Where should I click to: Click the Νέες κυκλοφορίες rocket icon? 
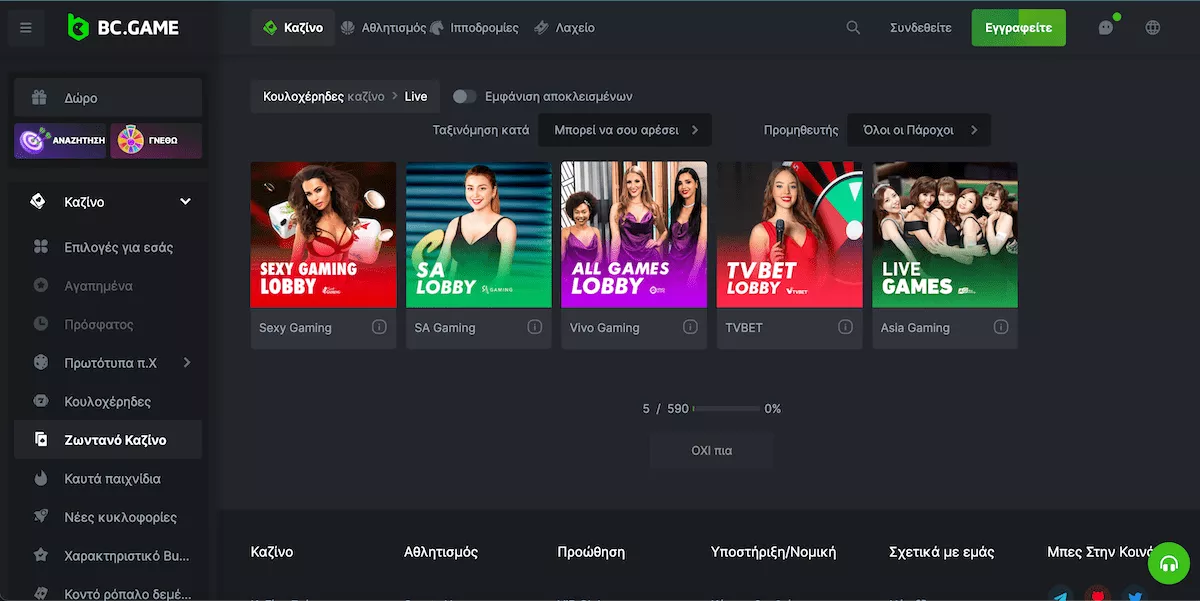pos(41,517)
